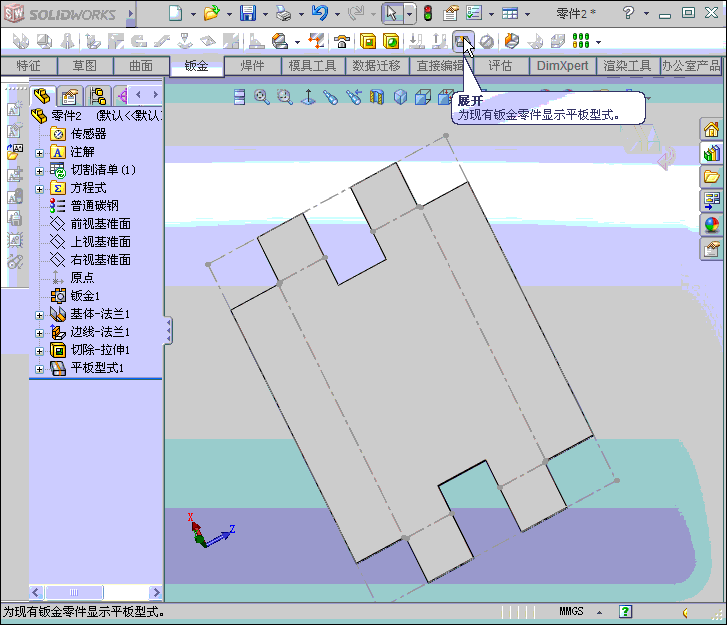This screenshot has height=625, width=727.
Task: Click the green help icon in status bar
Action: [625, 612]
